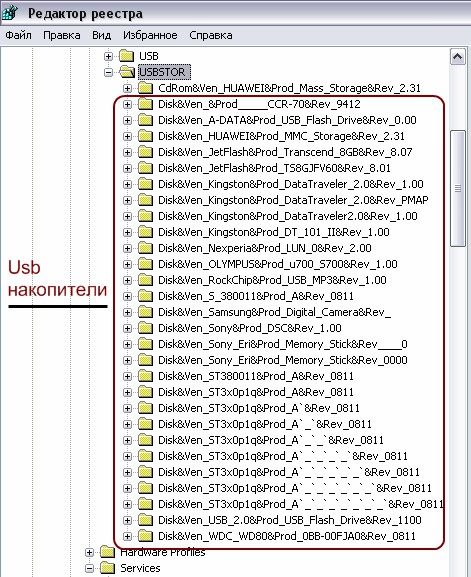Collapse the USBSTOR key
Image resolution: width=471 pixels, height=577 pixels.
(108, 72)
